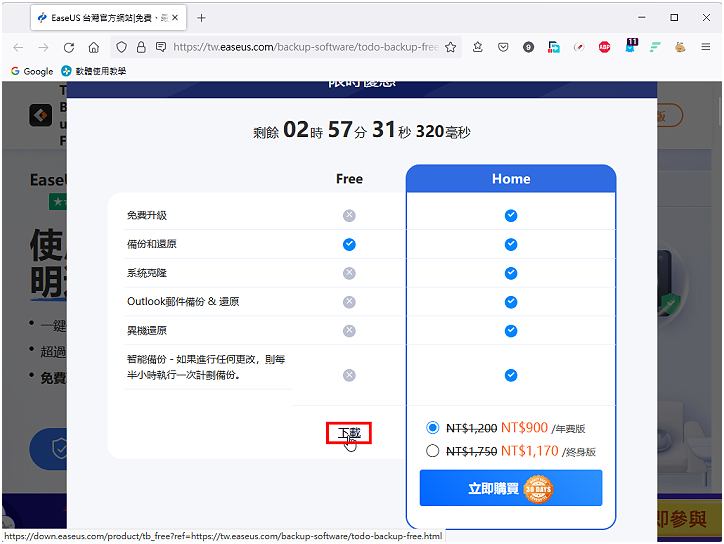This screenshot has width=724, height=544.
Task: Click the Free checkmark for 備份和還原
Action: 350,244
